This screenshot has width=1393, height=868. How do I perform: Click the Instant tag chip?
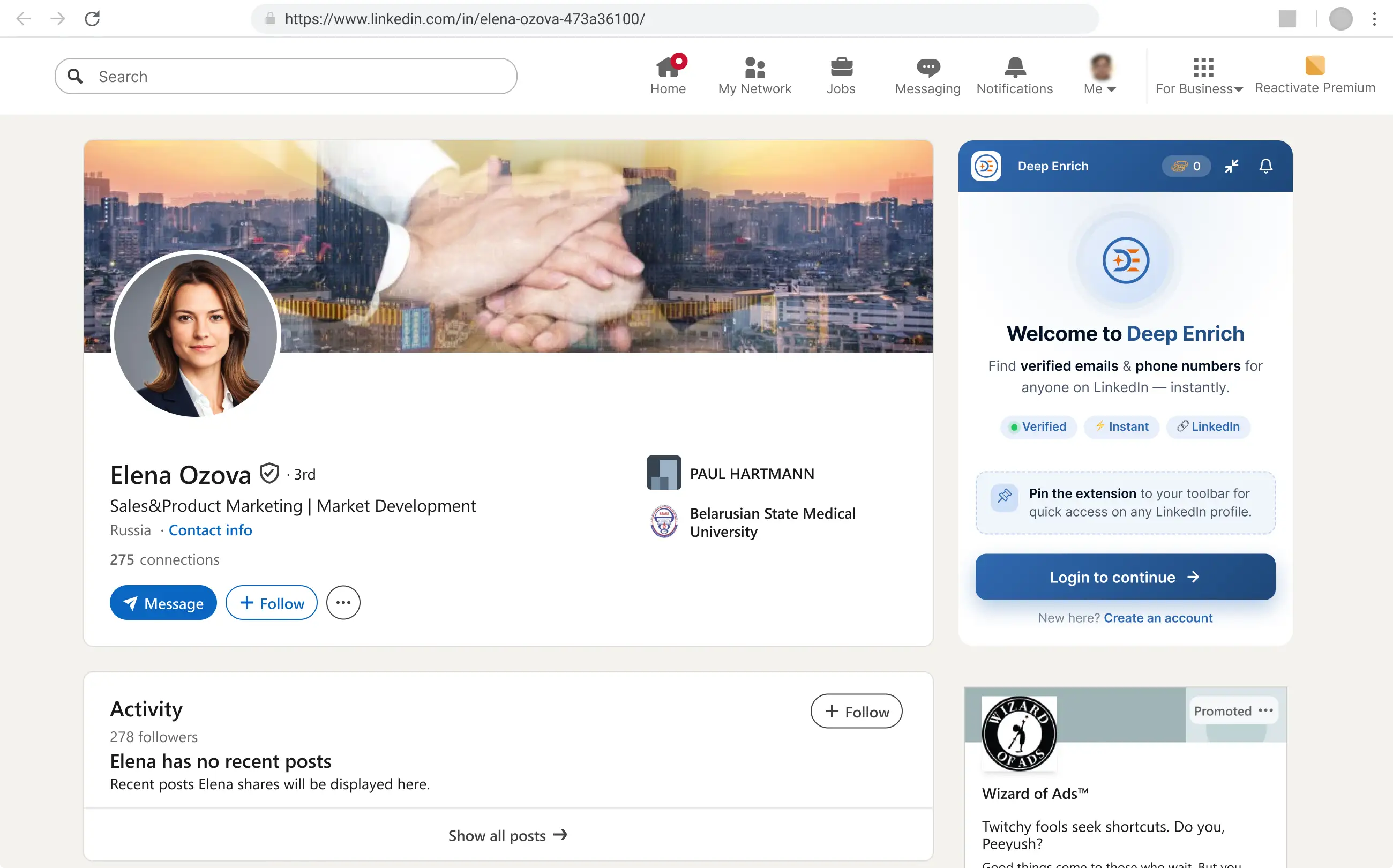point(1121,426)
